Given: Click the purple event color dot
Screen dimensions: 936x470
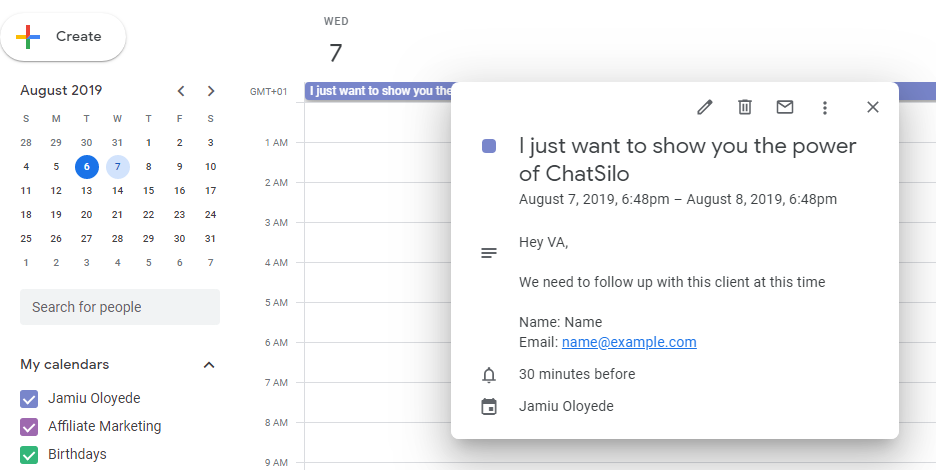Looking at the screenshot, I should point(489,146).
